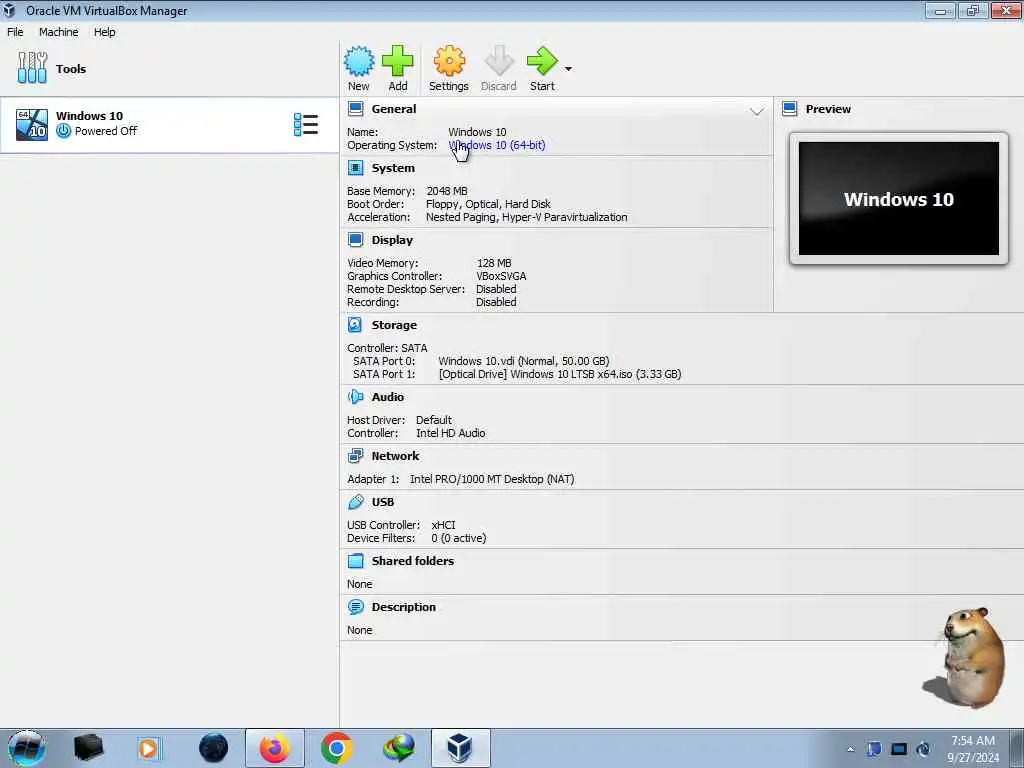Image resolution: width=1024 pixels, height=768 pixels.
Task: Click the 2048 MB base memory value
Action: coord(447,191)
